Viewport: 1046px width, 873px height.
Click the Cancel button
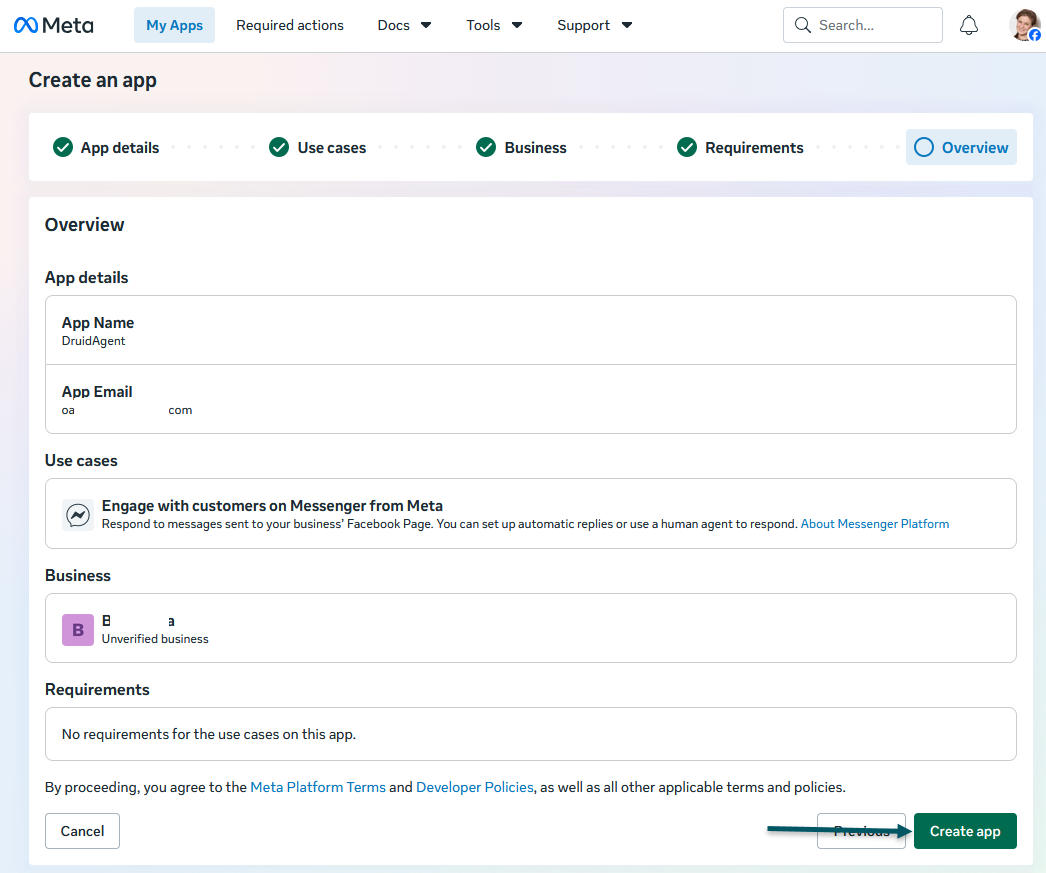(82, 831)
